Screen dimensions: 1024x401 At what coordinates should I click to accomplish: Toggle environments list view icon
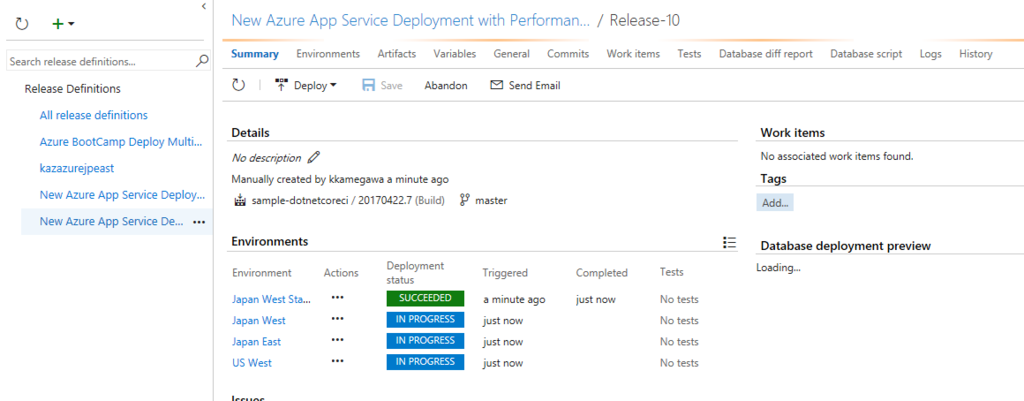(x=729, y=242)
